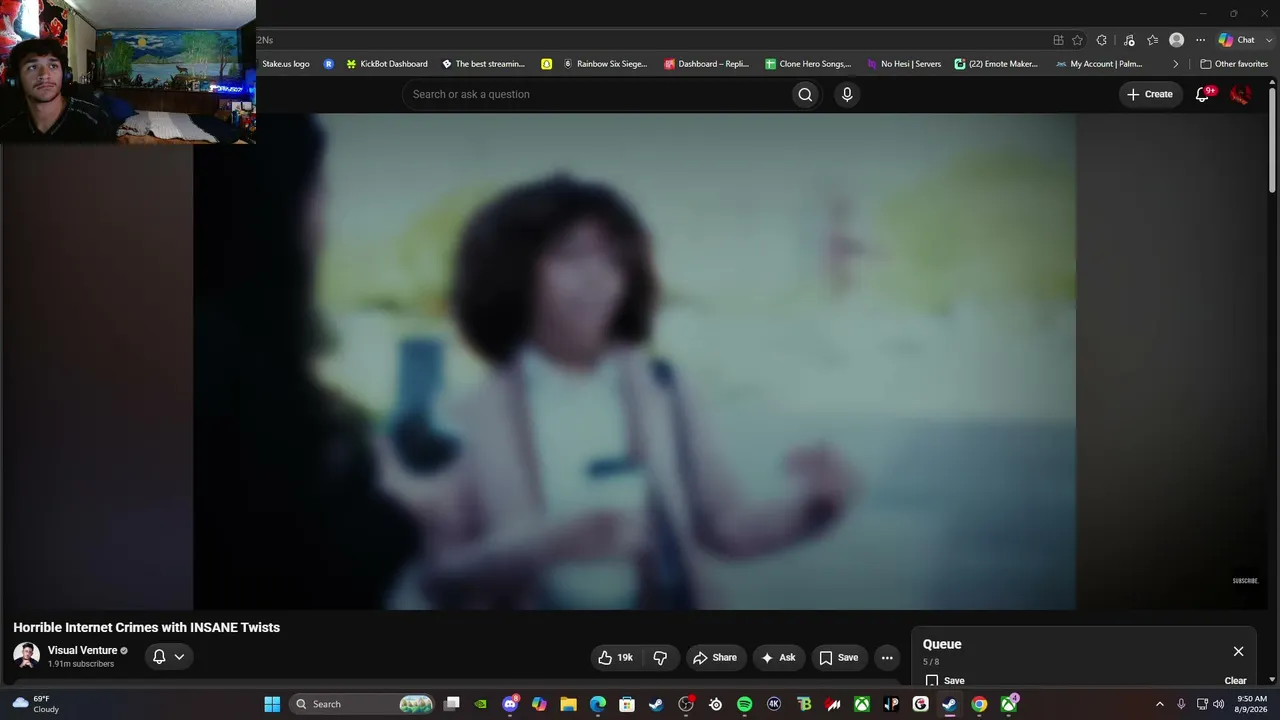The image size is (1280, 720).
Task: Open the split screen browser icon
Action: coord(1058,40)
